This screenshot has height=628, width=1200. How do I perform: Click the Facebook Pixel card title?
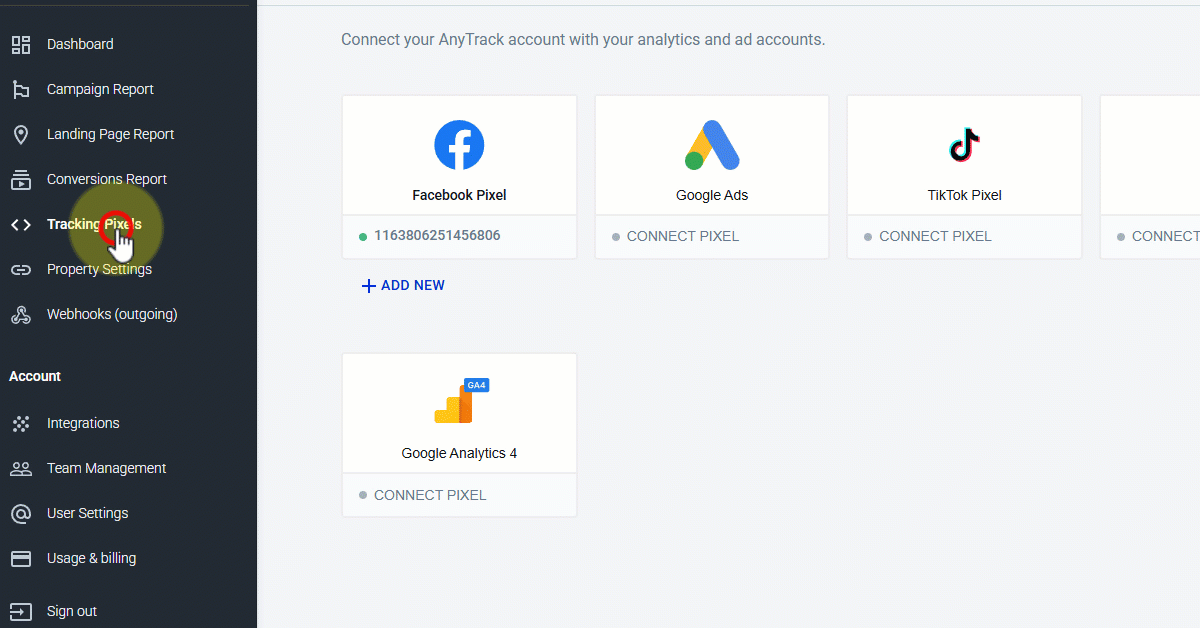[459, 195]
